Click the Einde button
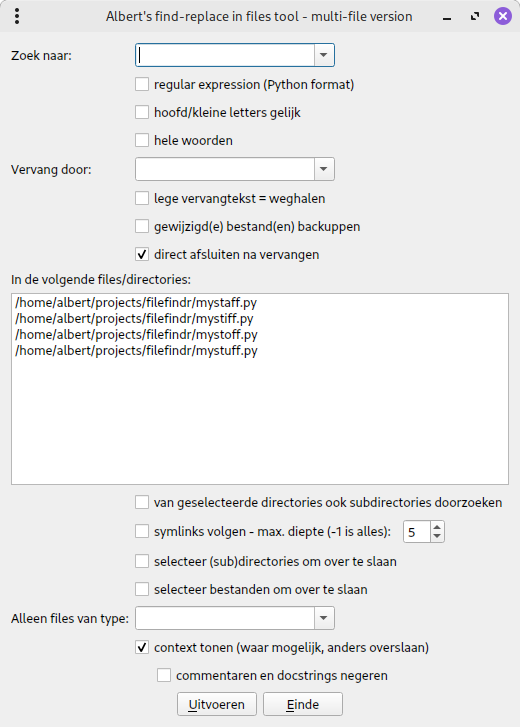This screenshot has height=727, width=520. [303, 704]
